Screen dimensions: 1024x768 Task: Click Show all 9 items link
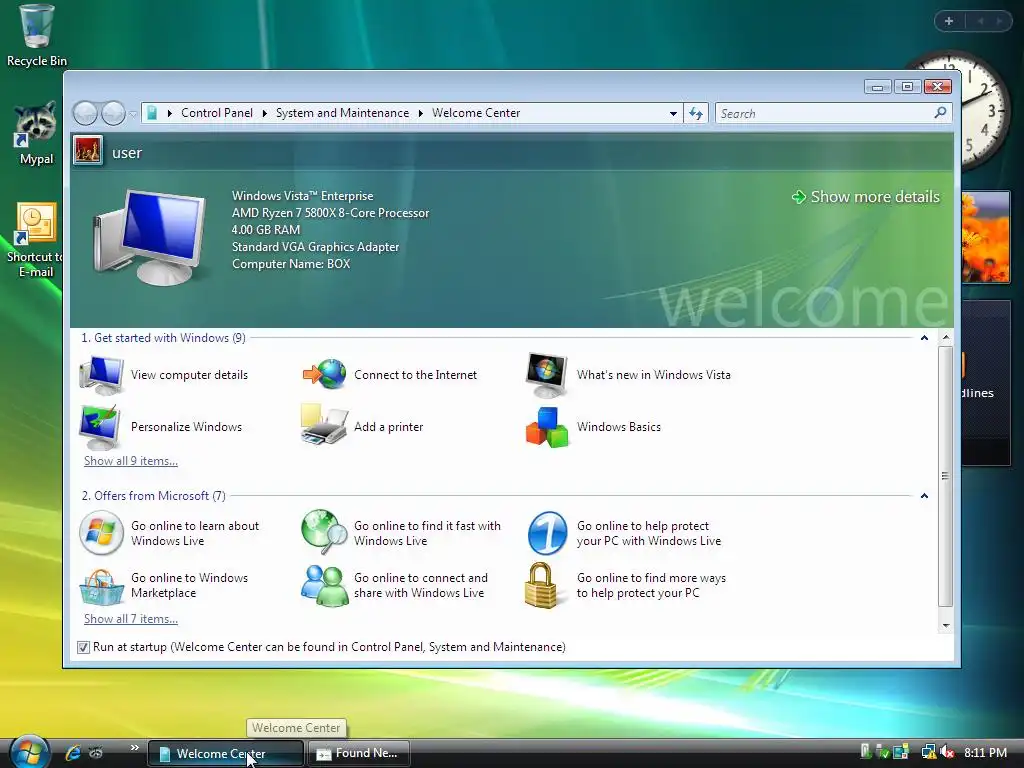tap(131, 460)
